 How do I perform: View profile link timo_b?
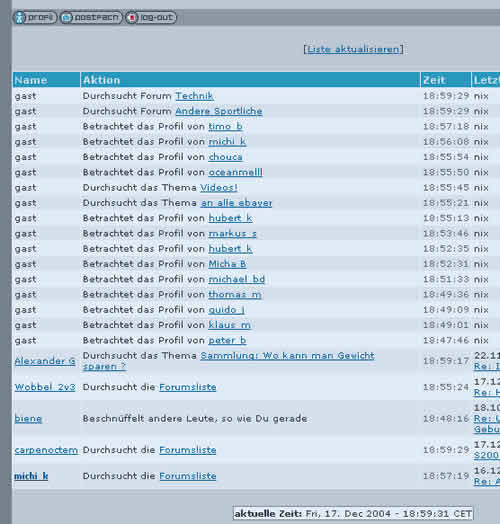[x=226, y=127]
